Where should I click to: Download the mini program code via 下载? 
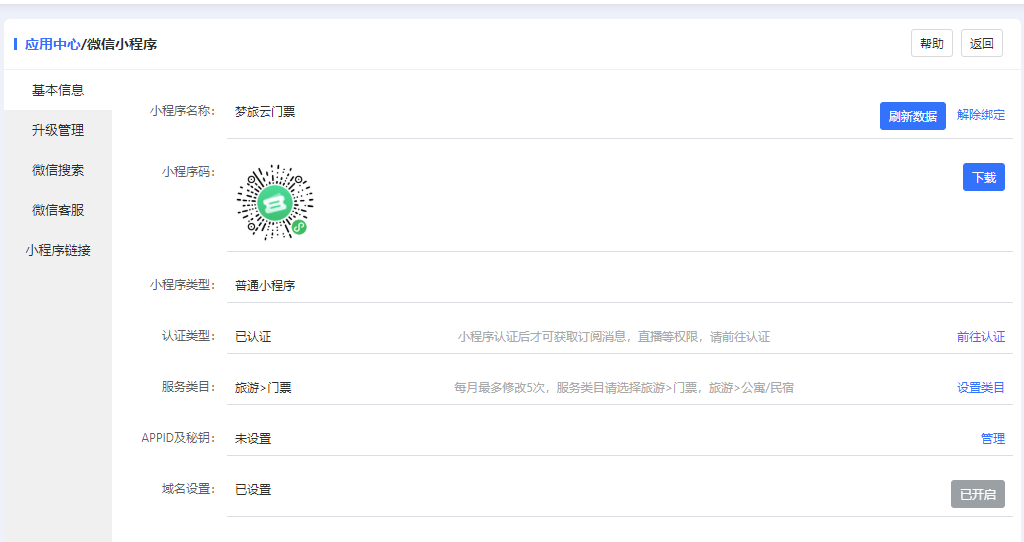pos(984,177)
